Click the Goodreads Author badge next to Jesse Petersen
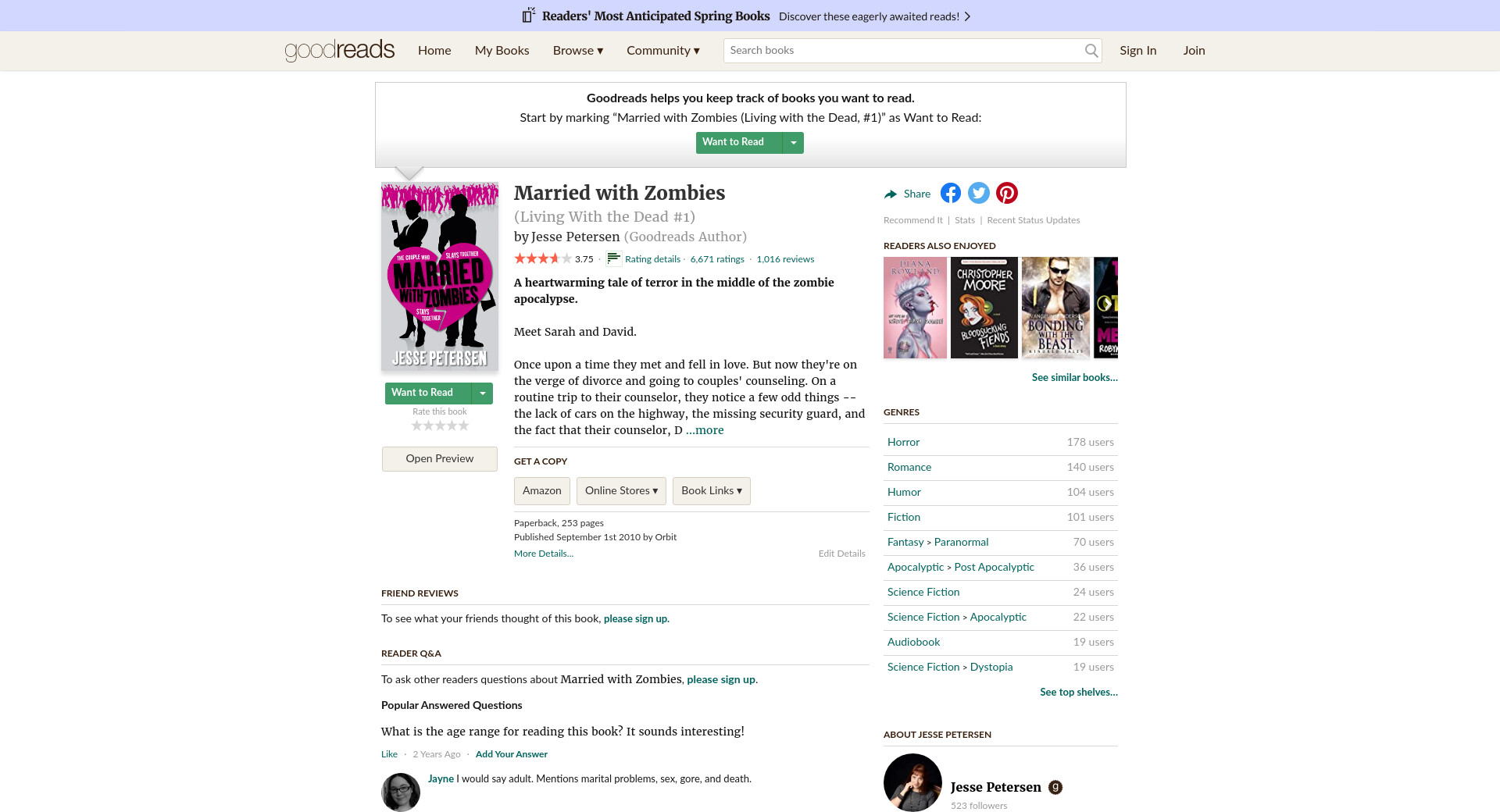This screenshot has height=812, width=1500. 1055,787
